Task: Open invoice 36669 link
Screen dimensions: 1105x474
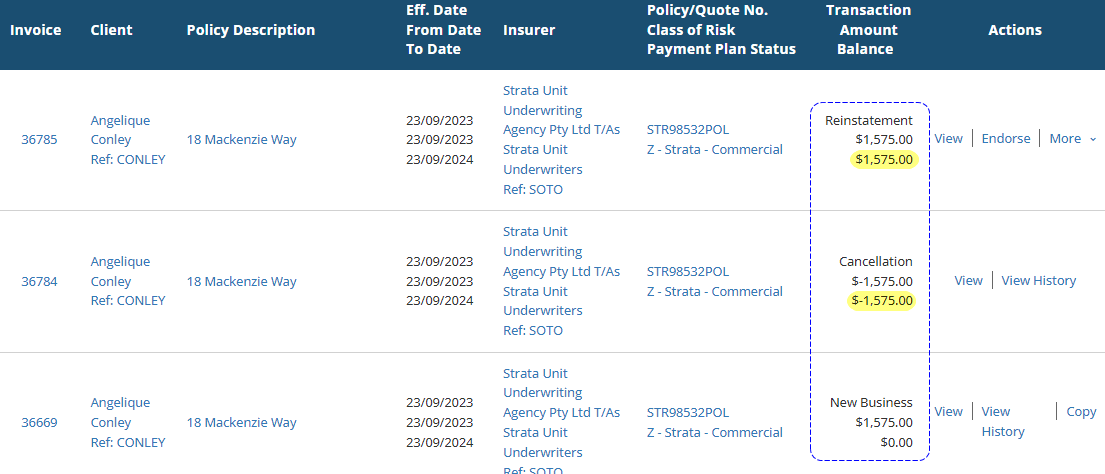Action: coord(39,422)
